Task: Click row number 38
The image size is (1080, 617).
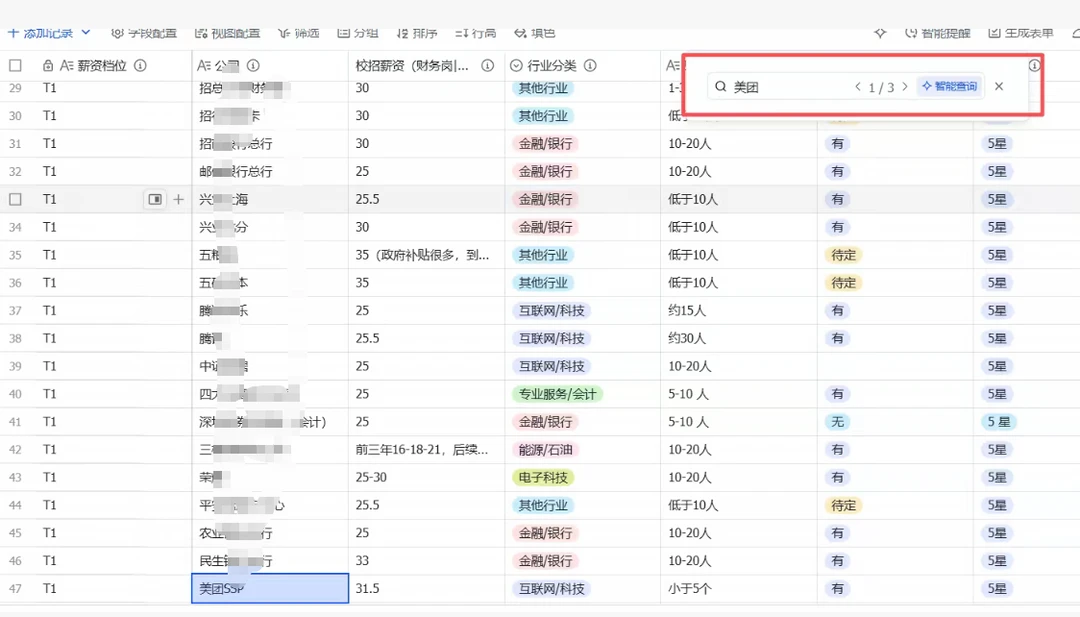Action: 15,338
